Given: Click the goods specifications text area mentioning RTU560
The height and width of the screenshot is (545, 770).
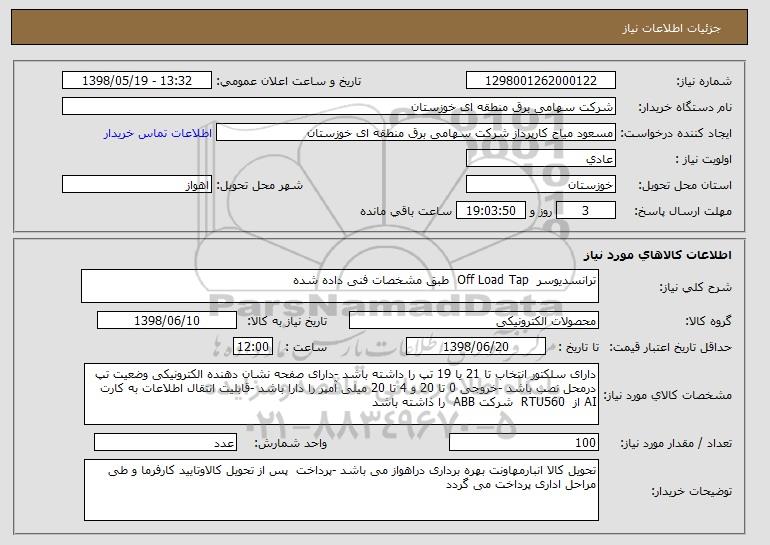Looking at the screenshot, I should pos(342,394).
